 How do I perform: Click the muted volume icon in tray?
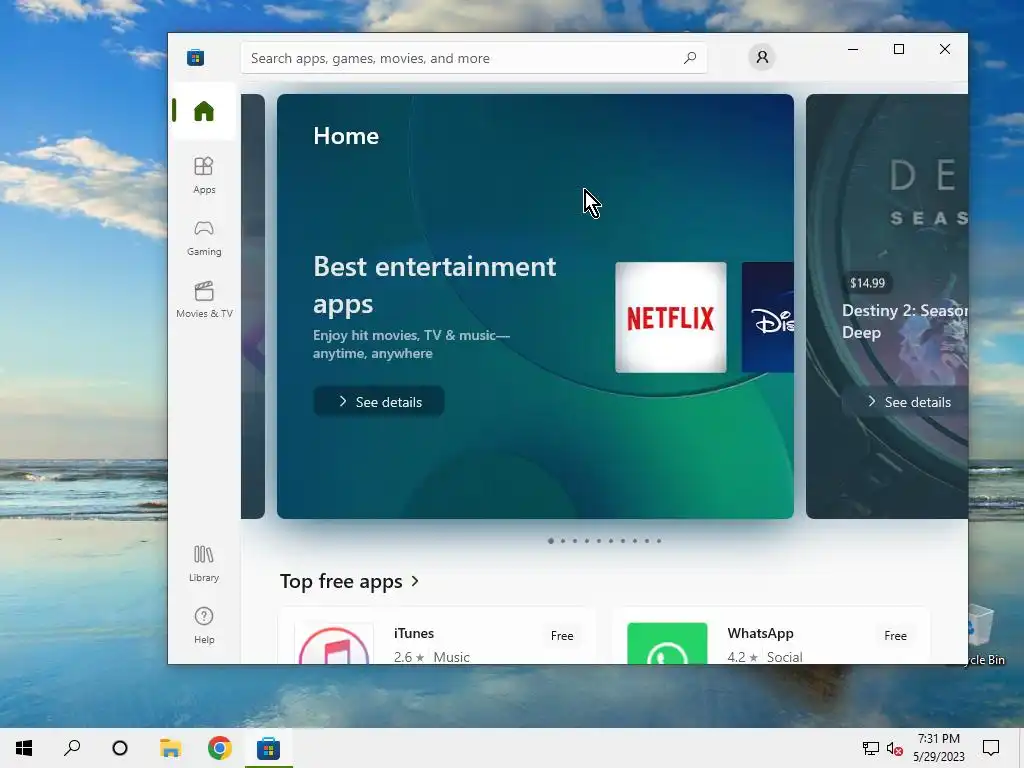(x=895, y=748)
